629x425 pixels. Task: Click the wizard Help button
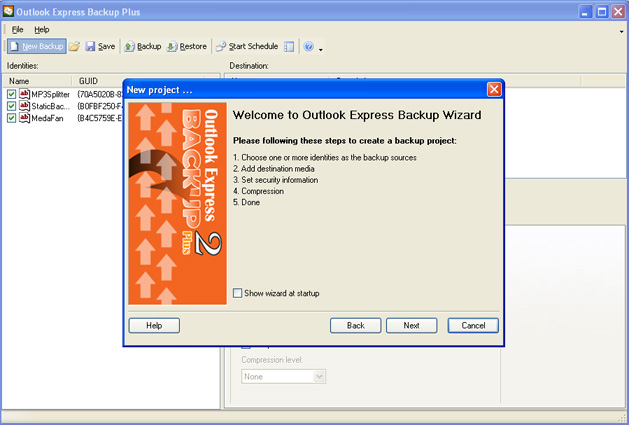point(154,325)
